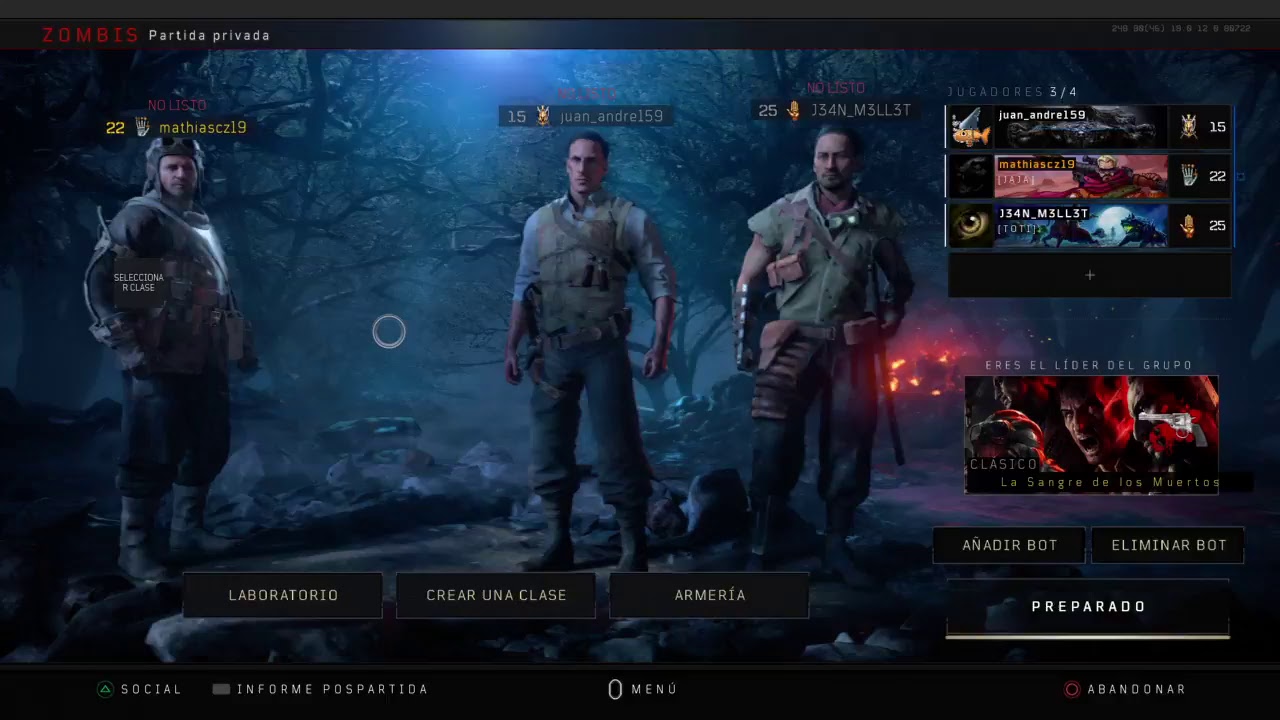Select juan_andre159 fish avatar in player list
Viewport: 1280px width, 720px height.
(970, 127)
